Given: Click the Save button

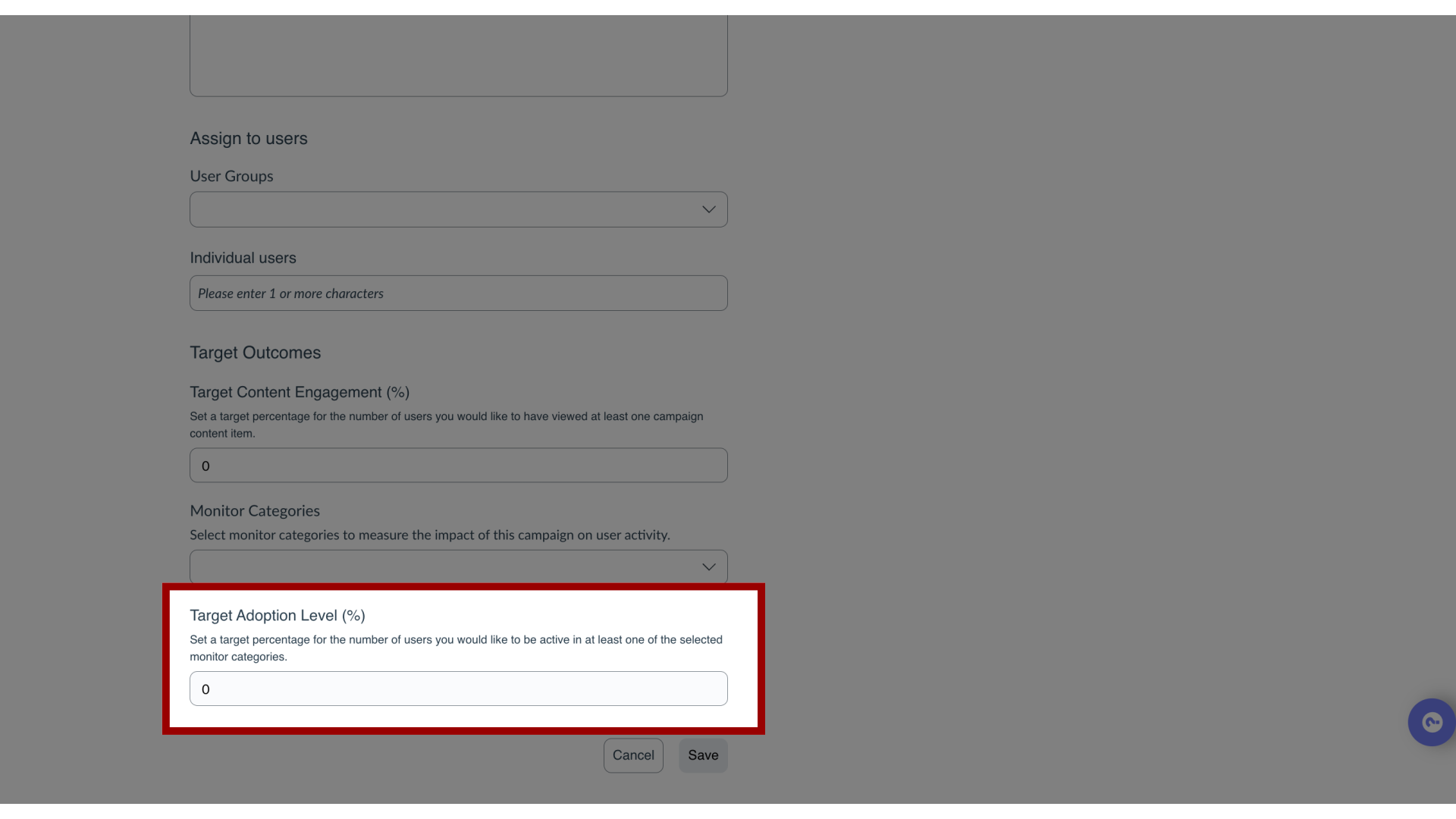Looking at the screenshot, I should (x=703, y=755).
